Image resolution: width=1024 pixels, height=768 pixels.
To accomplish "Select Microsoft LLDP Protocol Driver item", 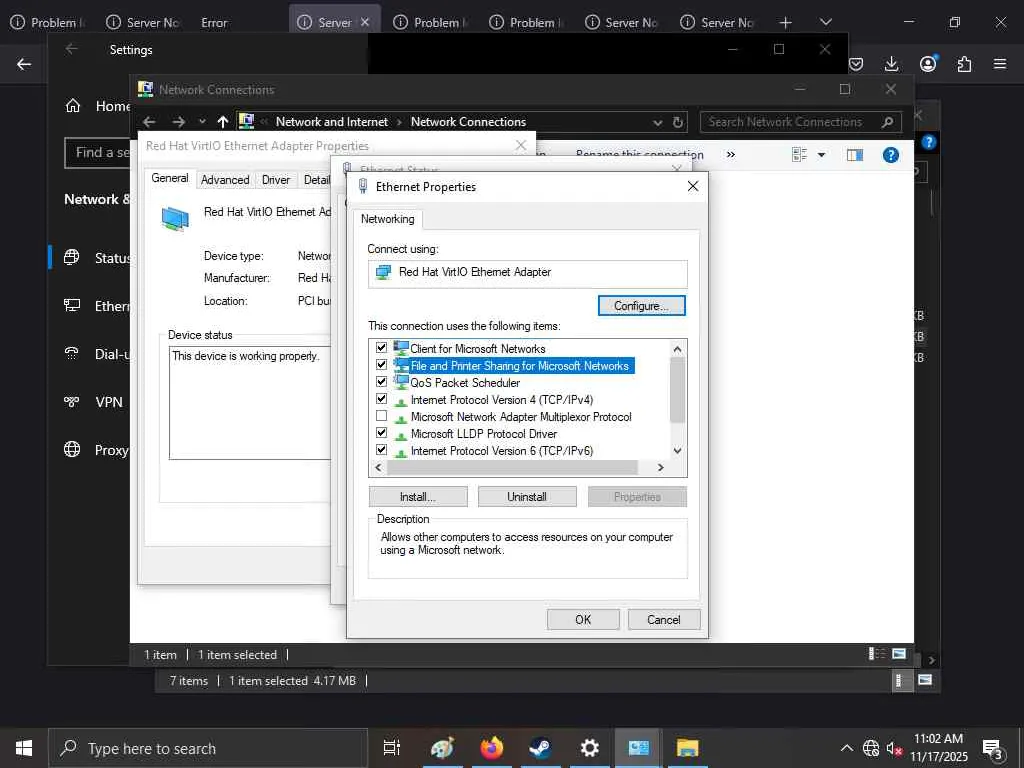I will [x=483, y=434].
